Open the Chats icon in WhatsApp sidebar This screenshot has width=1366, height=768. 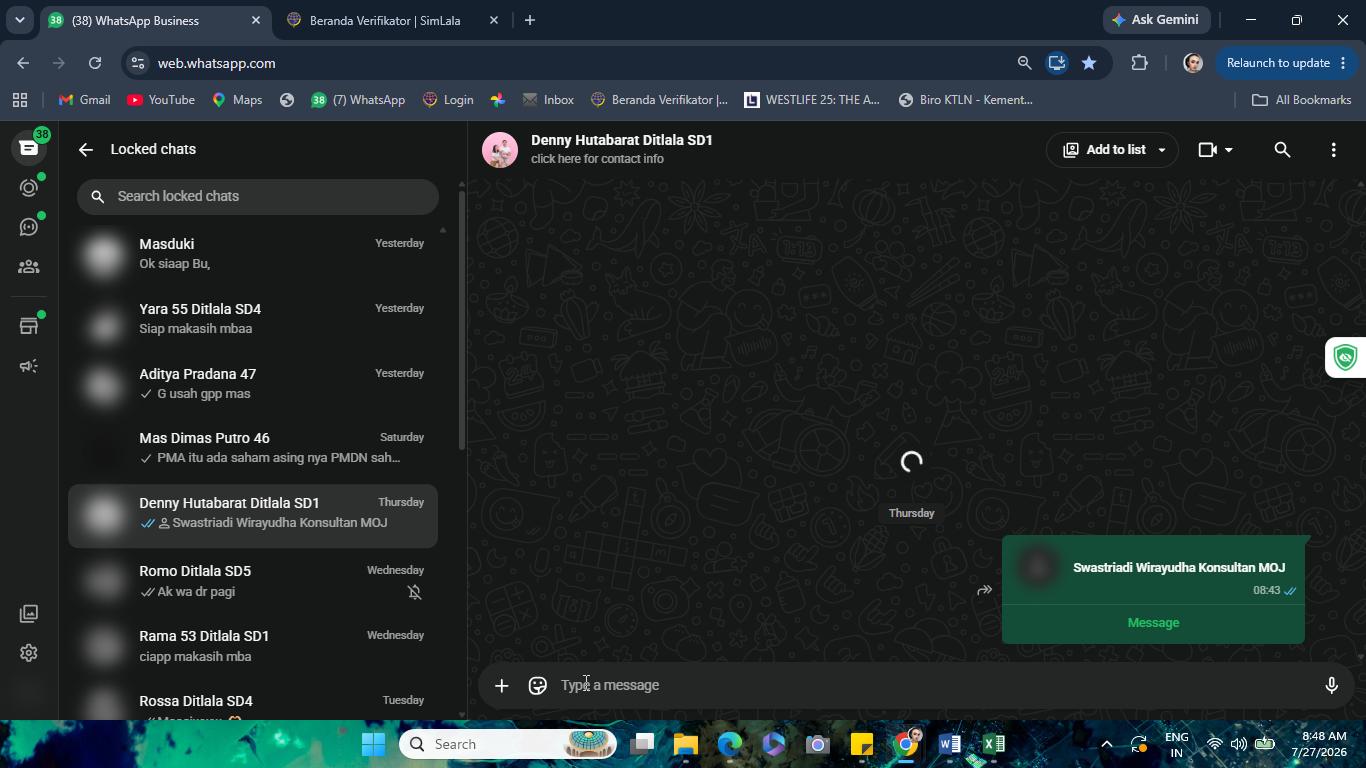pos(29,148)
